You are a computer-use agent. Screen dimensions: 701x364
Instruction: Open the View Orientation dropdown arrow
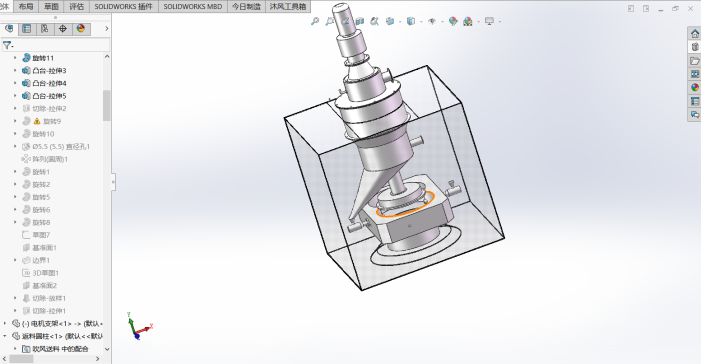click(x=400, y=21)
